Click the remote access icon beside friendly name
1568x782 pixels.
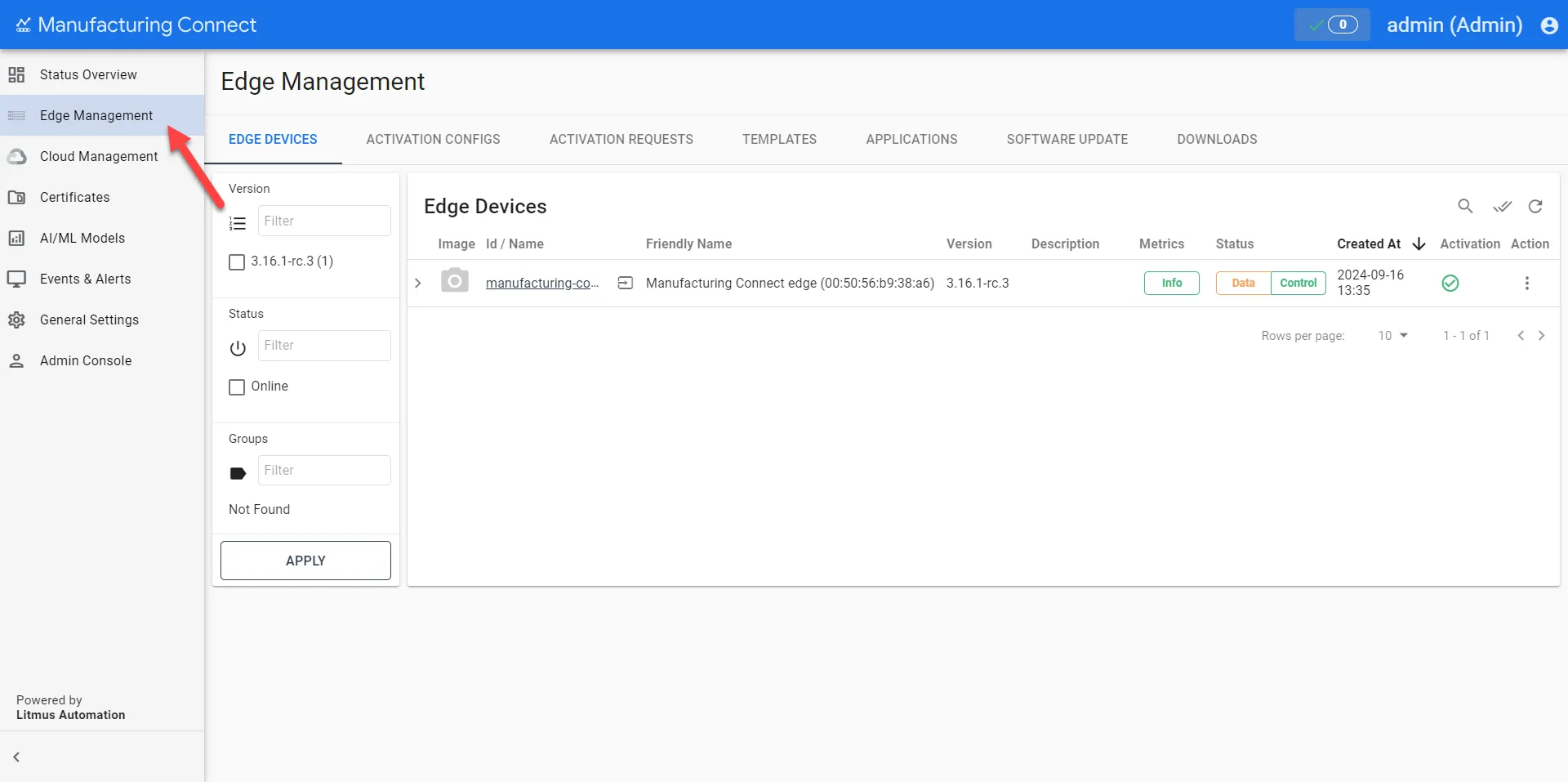pyautogui.click(x=626, y=283)
